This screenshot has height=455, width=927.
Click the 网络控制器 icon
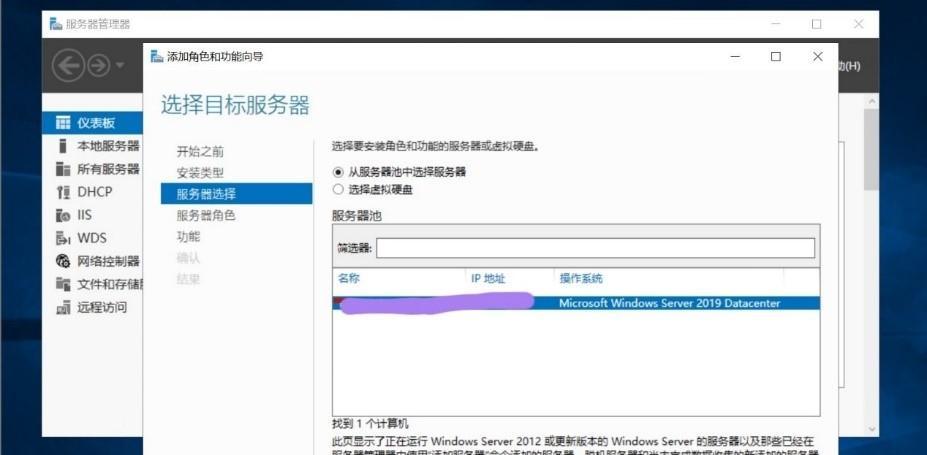[63, 261]
